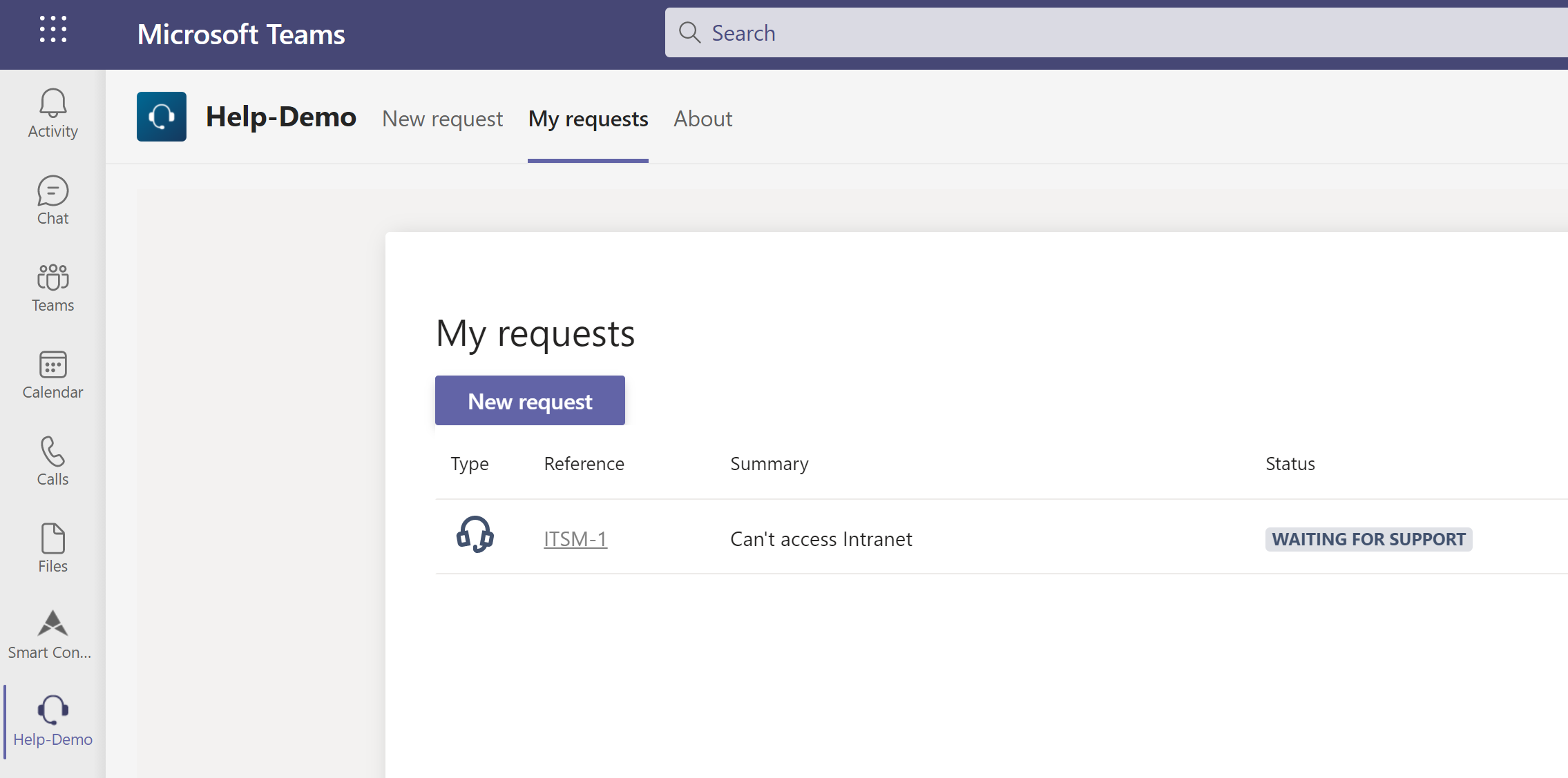1568x778 pixels.
Task: Click the WAITING FOR SUPPORT status badge
Action: pos(1368,539)
